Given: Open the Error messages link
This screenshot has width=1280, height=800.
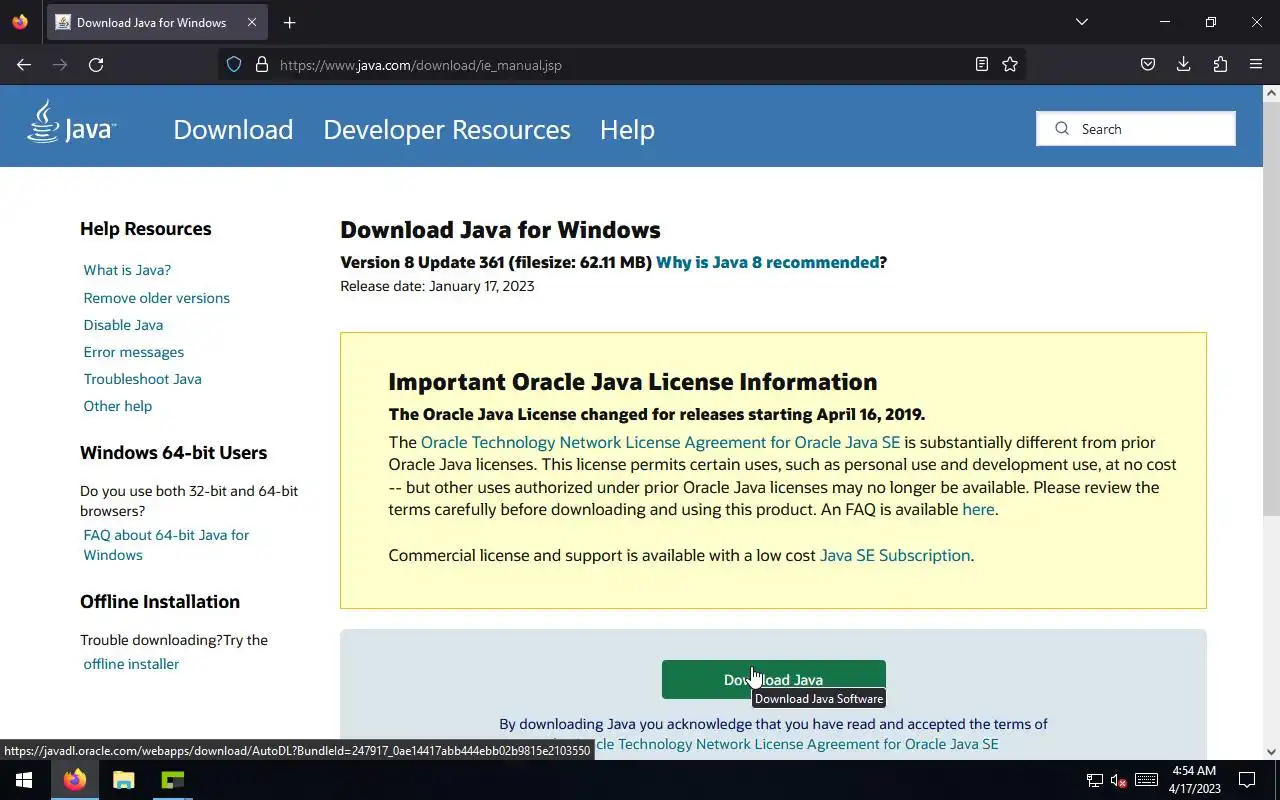Looking at the screenshot, I should click(x=134, y=352).
